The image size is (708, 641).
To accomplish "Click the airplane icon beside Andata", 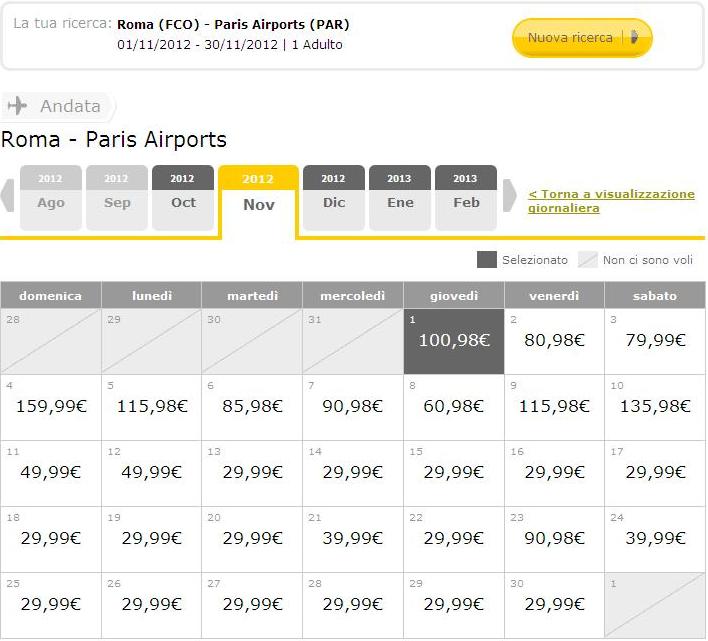I will pyautogui.click(x=16, y=106).
